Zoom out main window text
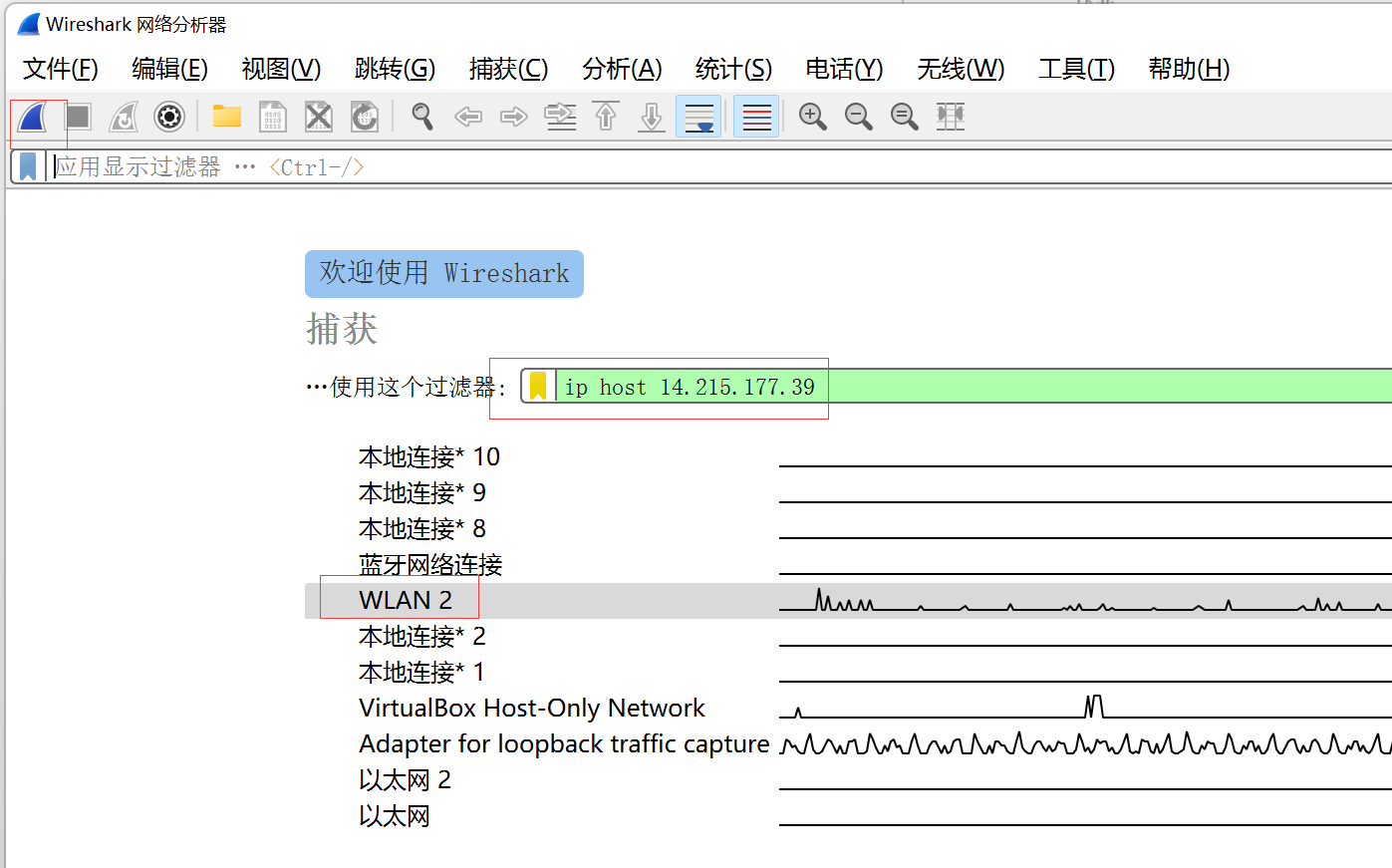The image size is (1392, 868). (859, 117)
